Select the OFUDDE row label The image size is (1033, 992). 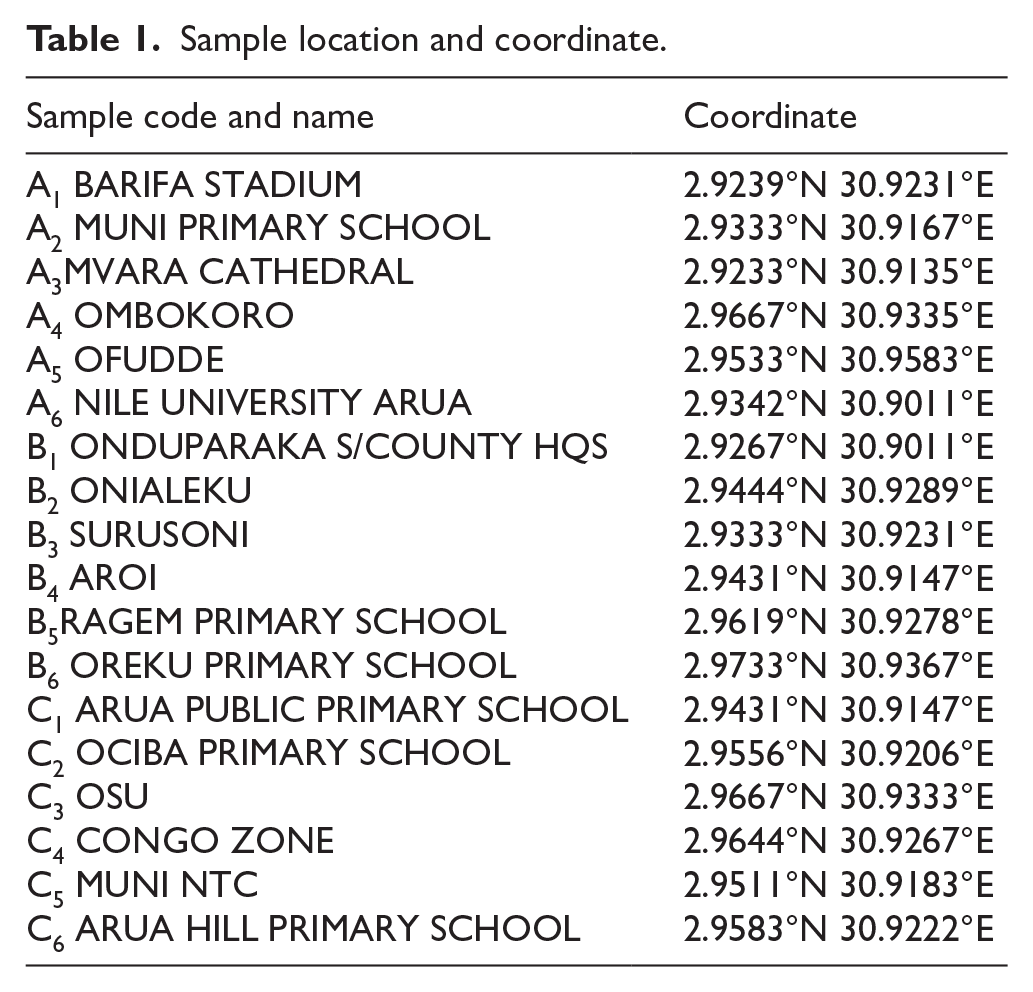[125, 361]
